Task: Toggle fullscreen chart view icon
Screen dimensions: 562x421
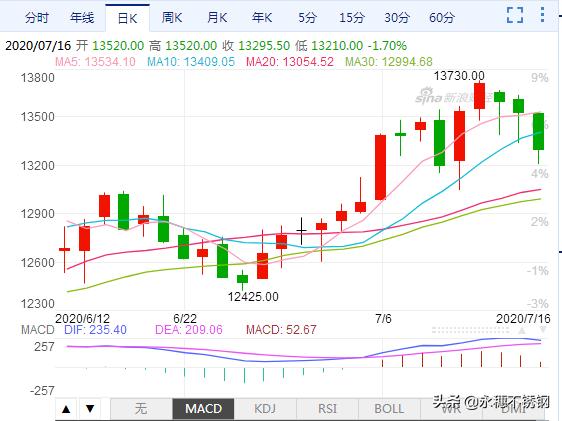Action: pyautogui.click(x=515, y=15)
